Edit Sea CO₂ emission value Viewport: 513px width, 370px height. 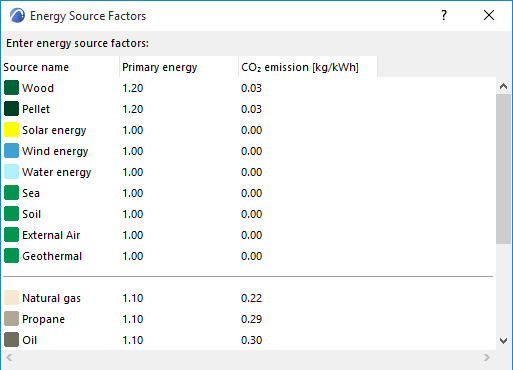tap(252, 193)
